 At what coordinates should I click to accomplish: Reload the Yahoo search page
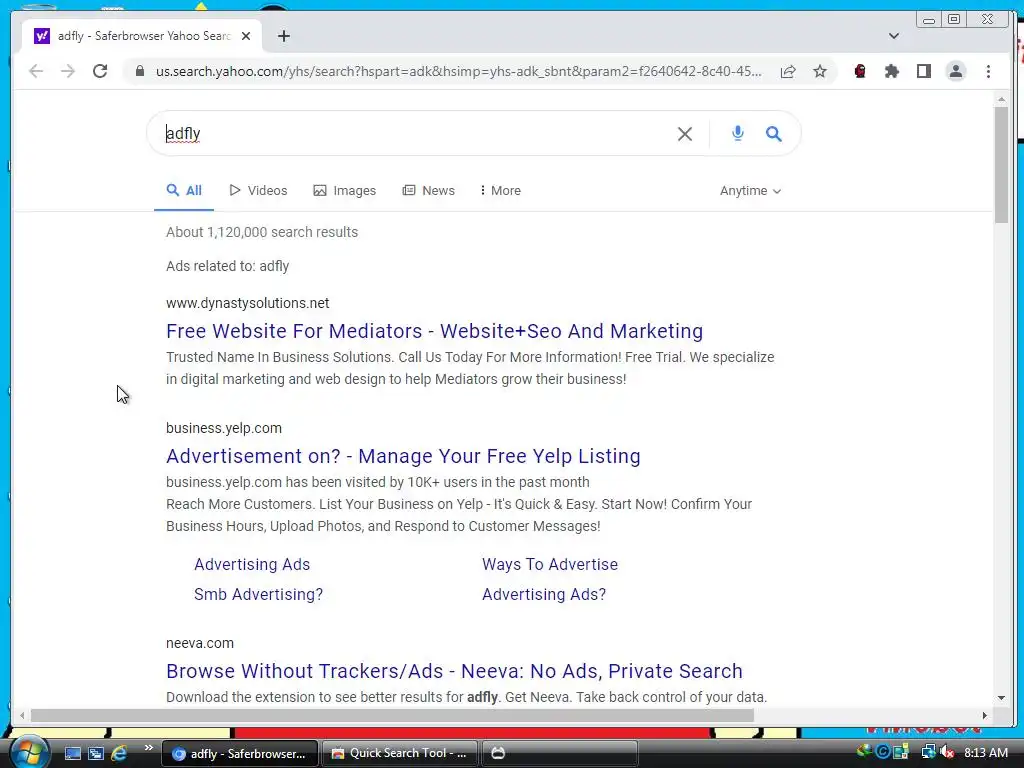(100, 71)
